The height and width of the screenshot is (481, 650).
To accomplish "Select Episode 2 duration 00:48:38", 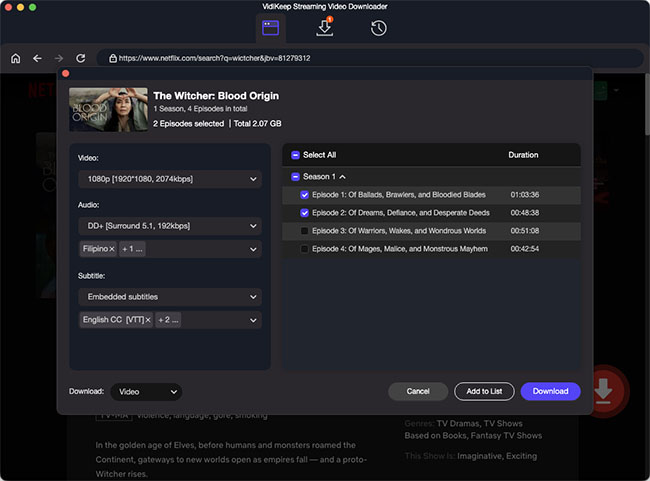I will (x=524, y=213).
